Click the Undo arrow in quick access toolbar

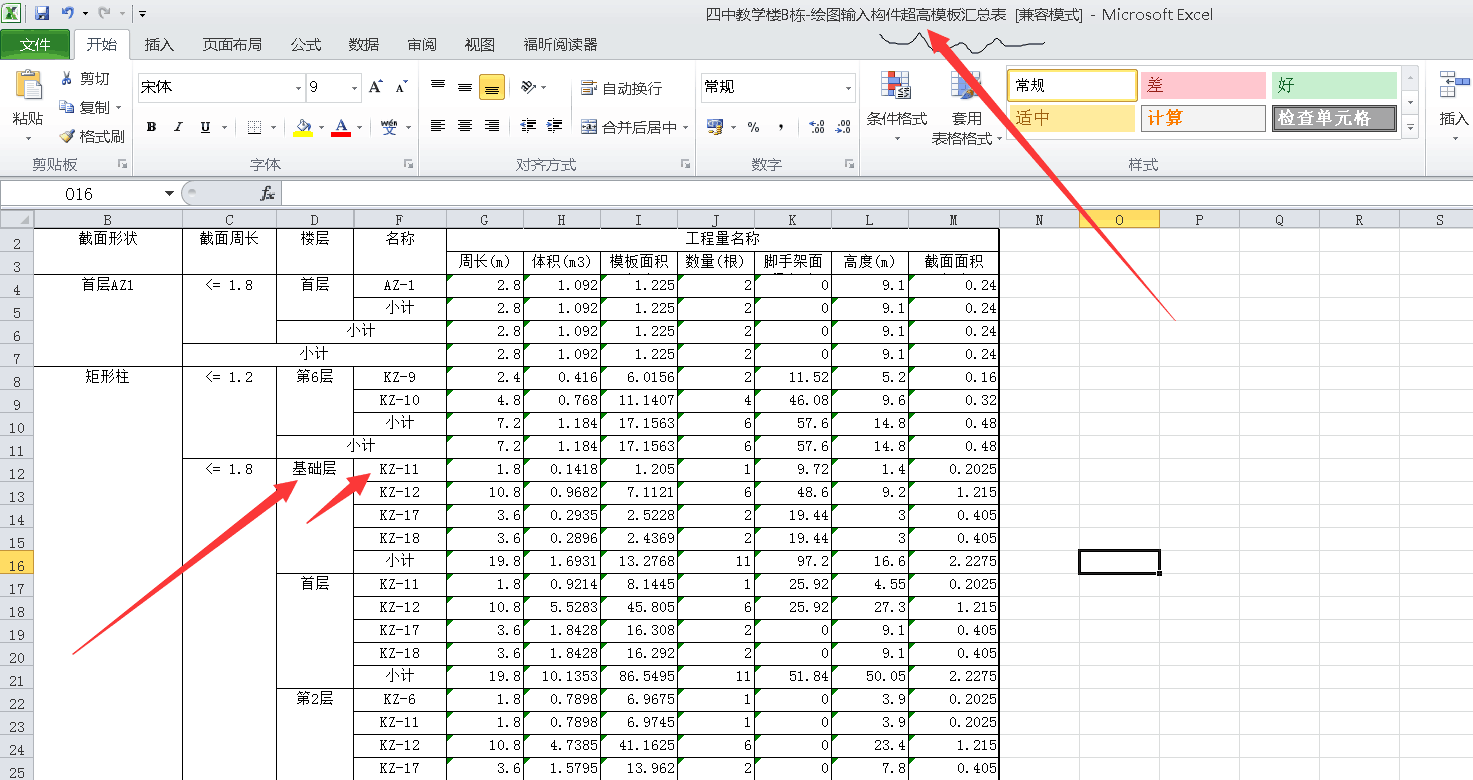point(67,13)
